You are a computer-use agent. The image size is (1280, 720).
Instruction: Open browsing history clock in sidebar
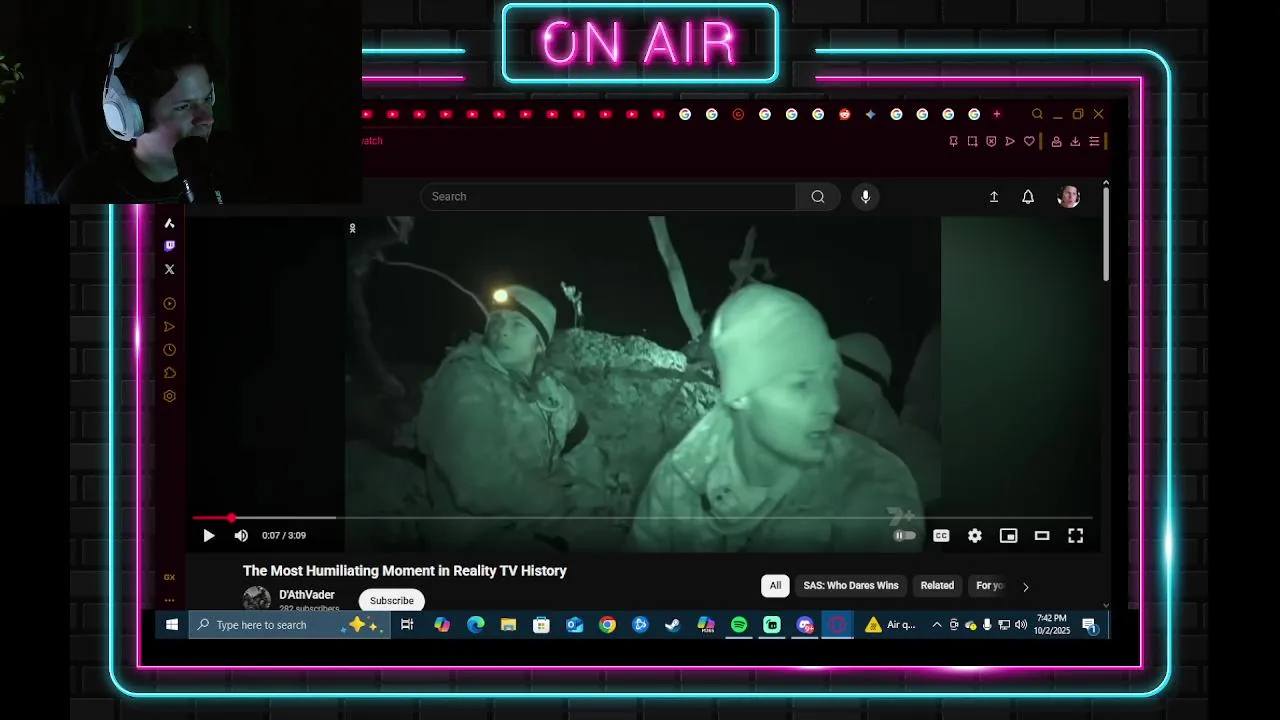(x=169, y=350)
